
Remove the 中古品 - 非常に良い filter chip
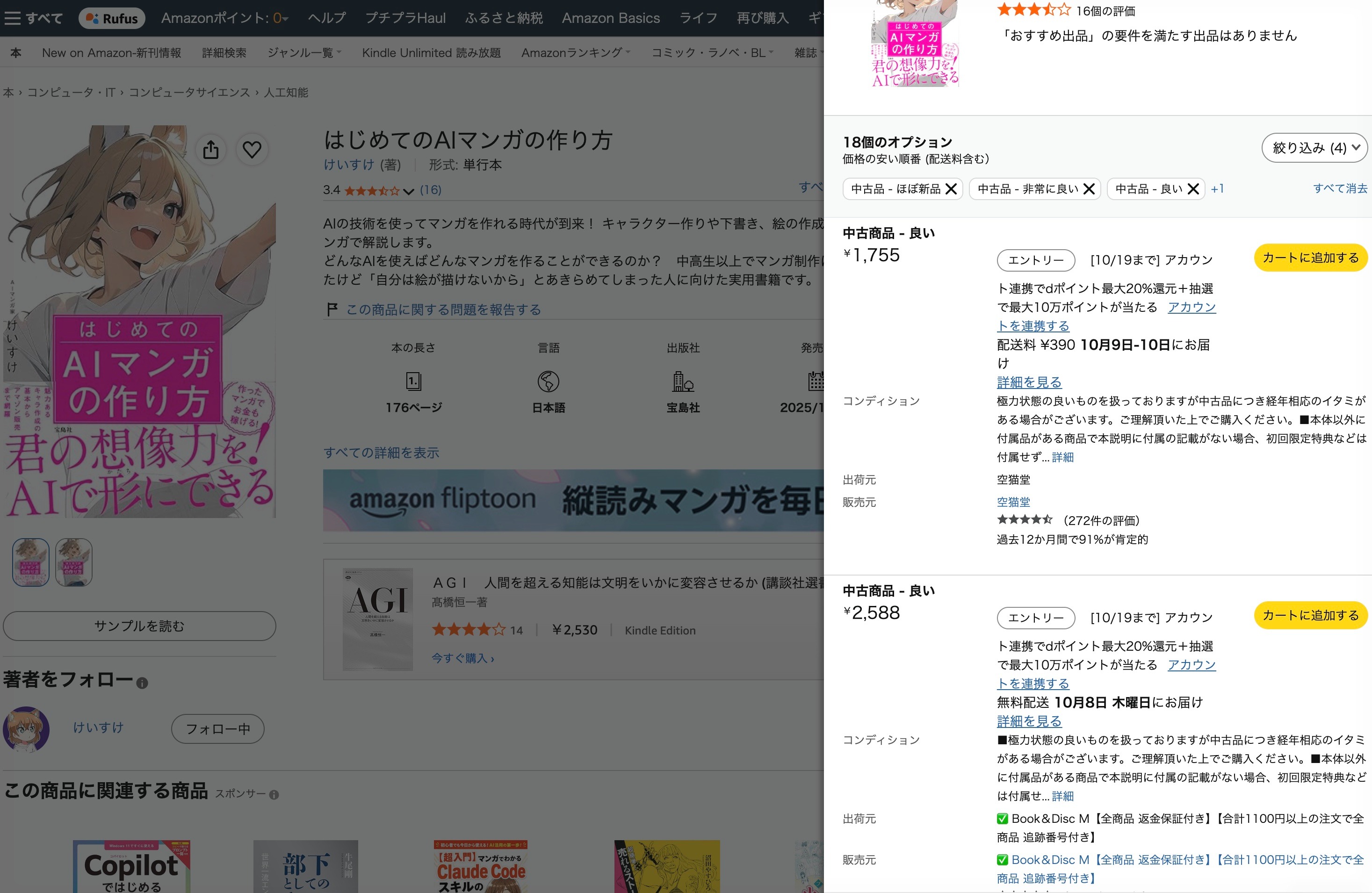coord(1089,189)
